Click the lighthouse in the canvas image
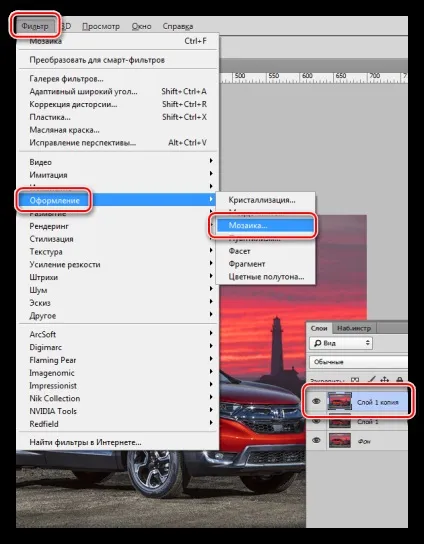This screenshot has height=544, width=424. [x=277, y=347]
